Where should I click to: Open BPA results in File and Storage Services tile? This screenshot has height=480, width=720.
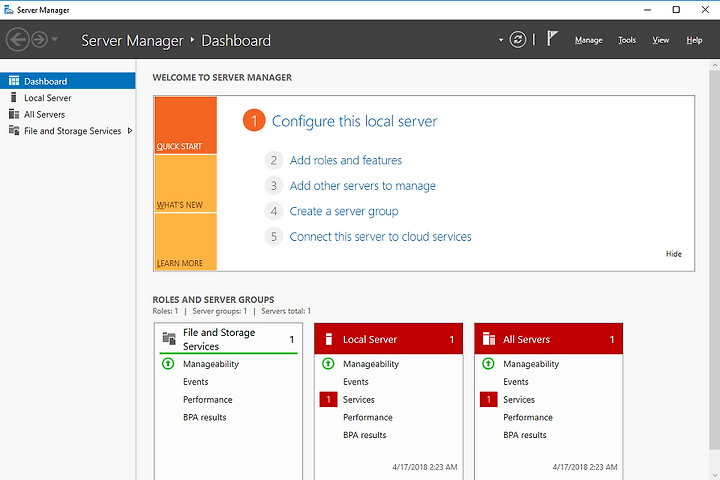(205, 418)
